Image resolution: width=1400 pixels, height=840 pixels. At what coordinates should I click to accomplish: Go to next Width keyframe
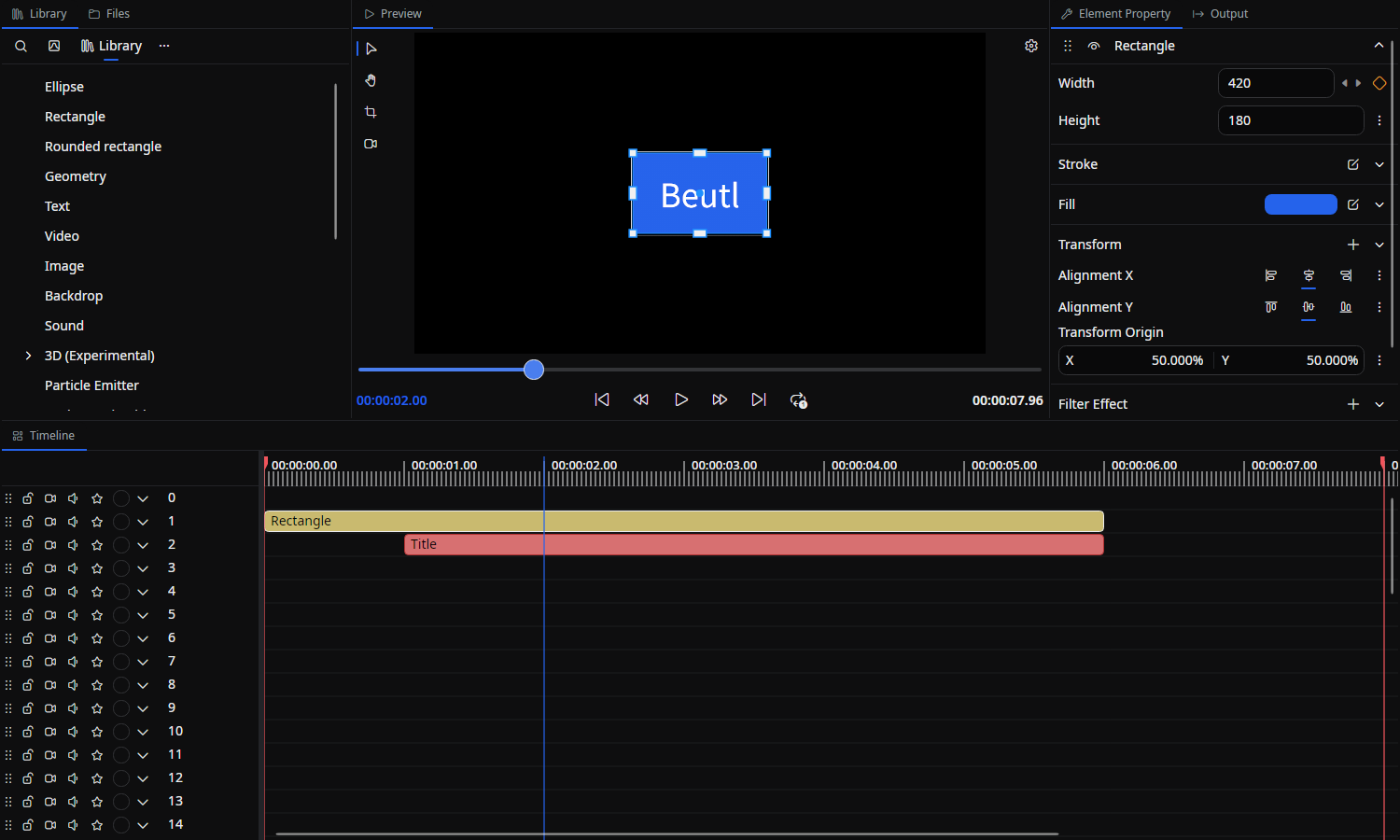[x=1358, y=83]
